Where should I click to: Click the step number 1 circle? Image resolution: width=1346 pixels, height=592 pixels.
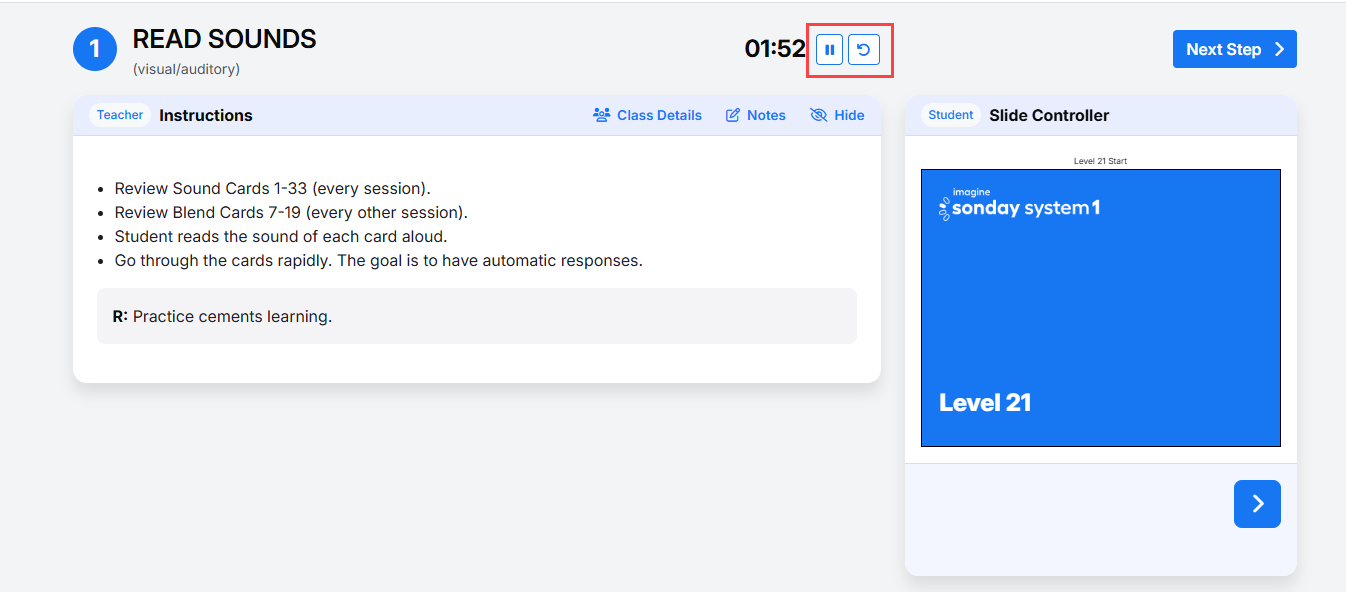coord(95,49)
